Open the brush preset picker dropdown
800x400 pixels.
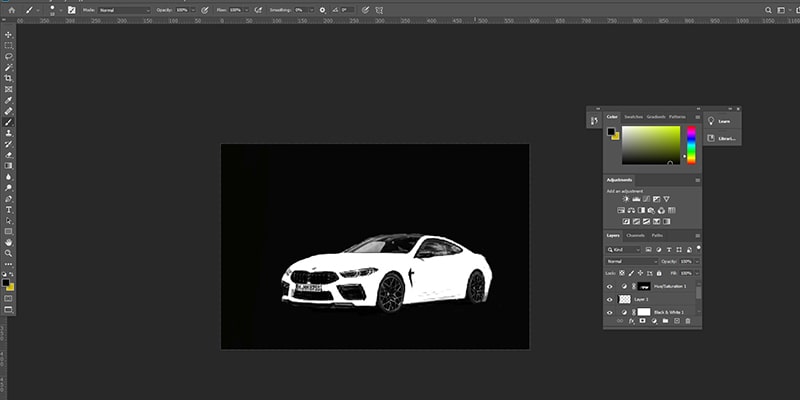[61, 10]
